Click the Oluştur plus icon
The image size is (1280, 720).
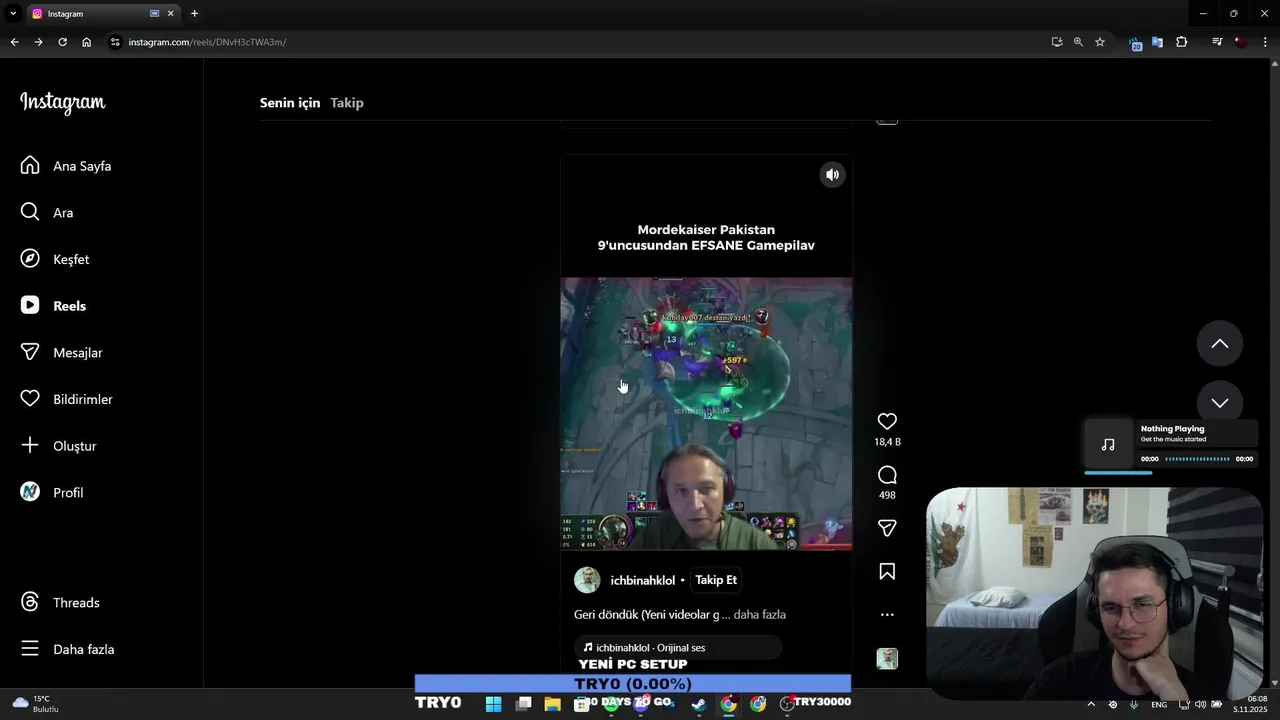30,445
